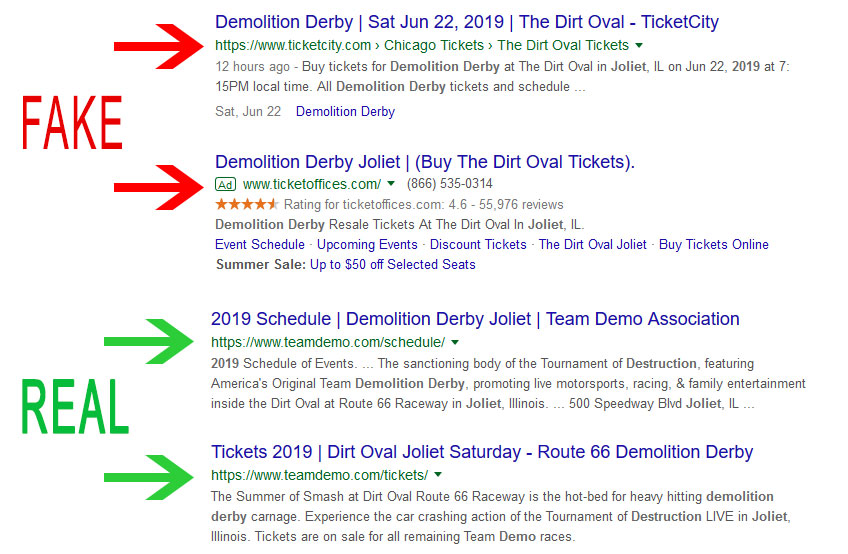
Task: Open dropdown arrow beside teamdemo.com/tickets URL
Action: point(438,475)
